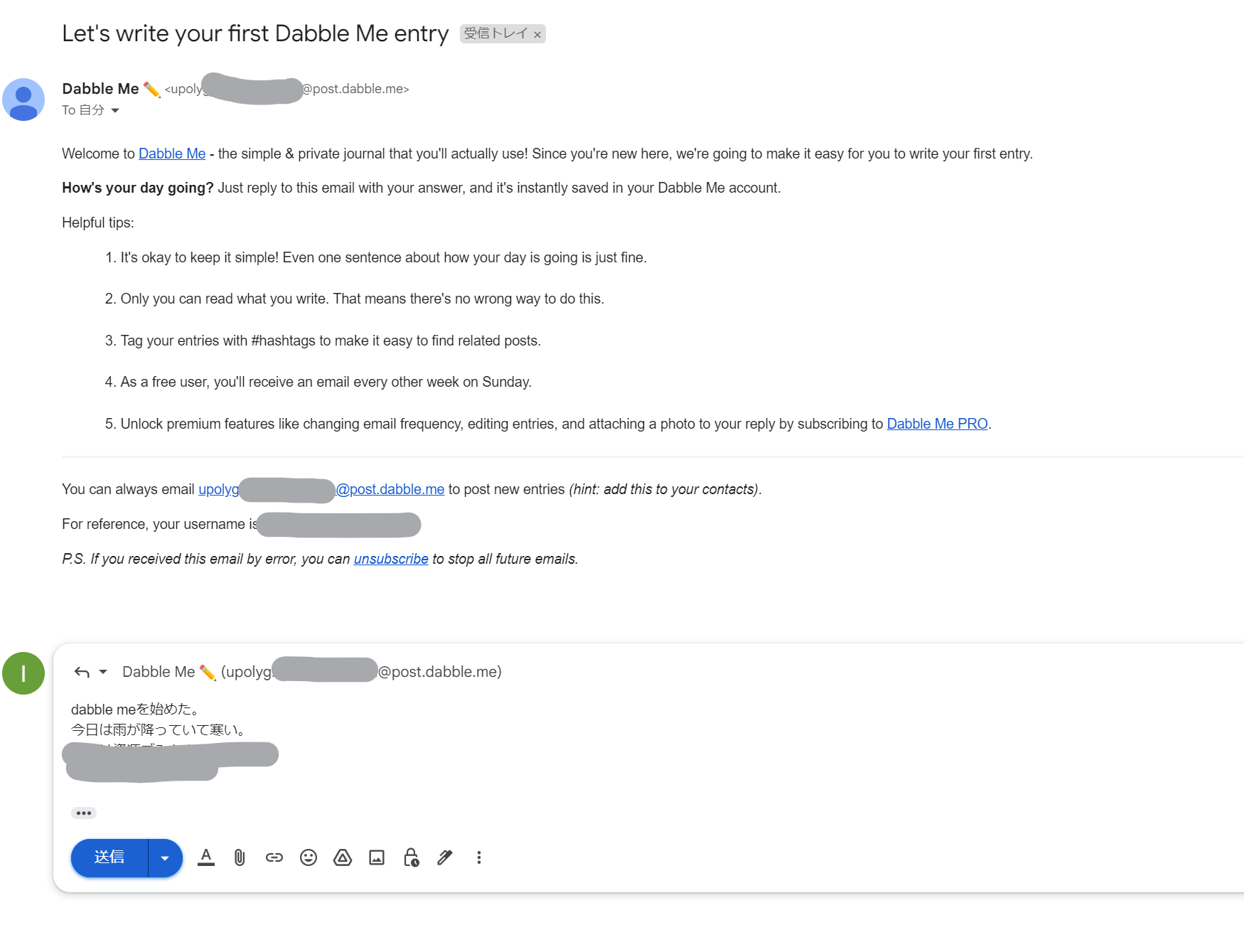Expand recipient details next to To 自分

115,110
